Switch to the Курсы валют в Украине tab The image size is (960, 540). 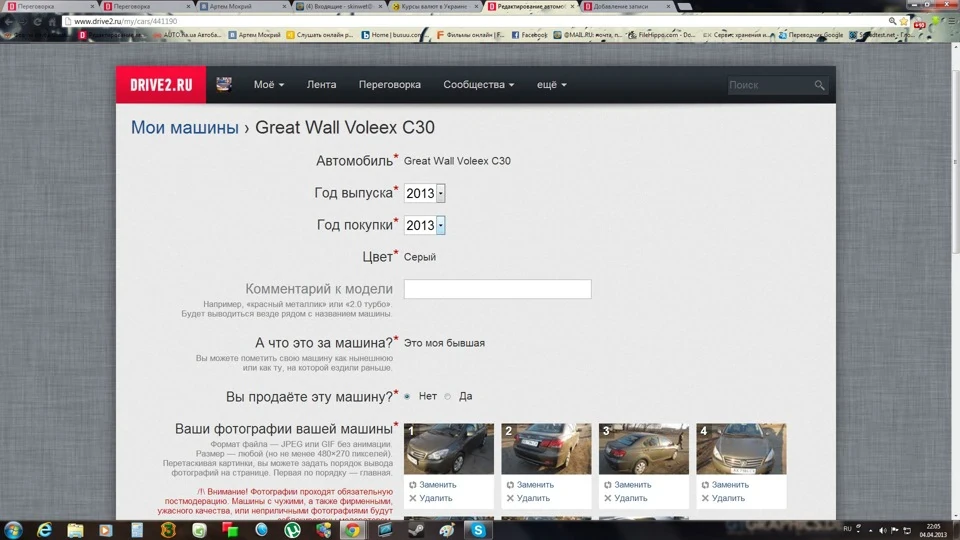(x=435, y=6)
